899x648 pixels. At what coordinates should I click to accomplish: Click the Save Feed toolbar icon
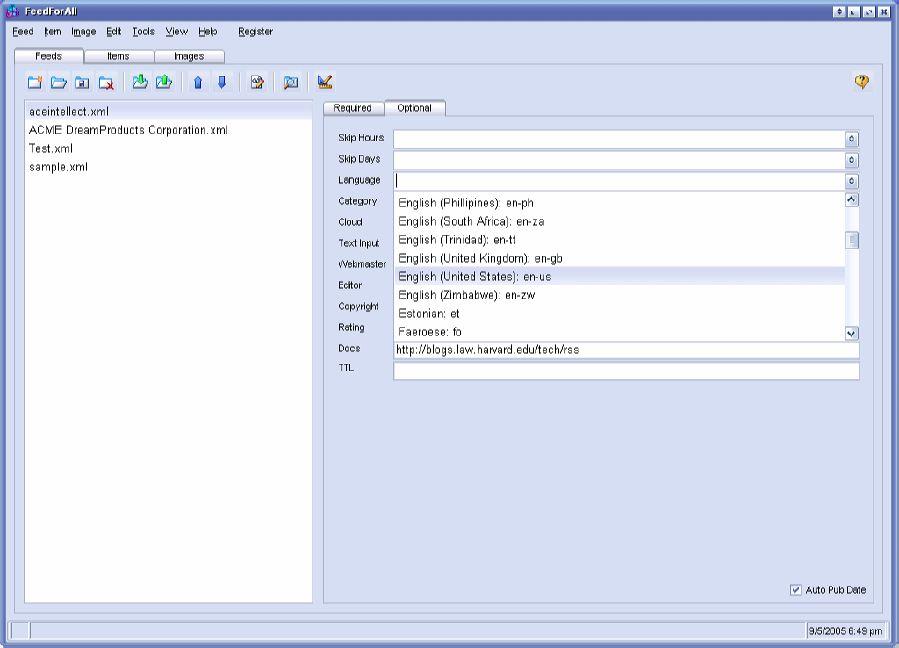click(82, 83)
